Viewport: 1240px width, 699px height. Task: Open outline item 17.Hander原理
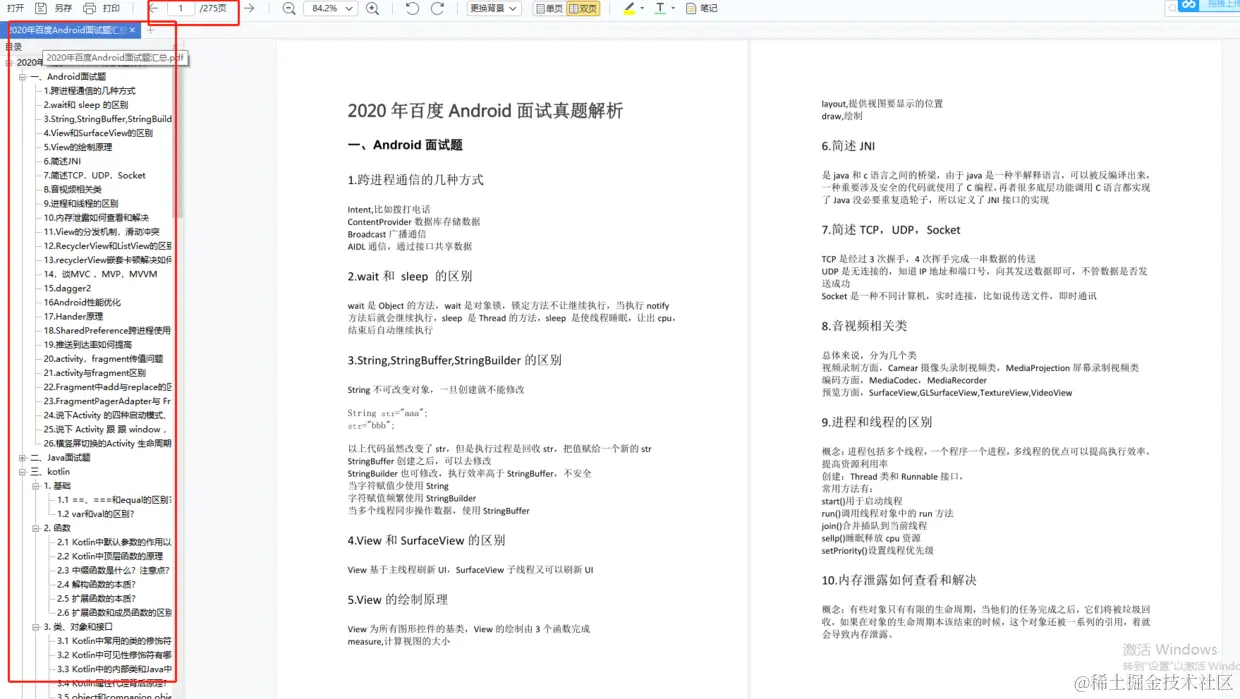click(73, 316)
